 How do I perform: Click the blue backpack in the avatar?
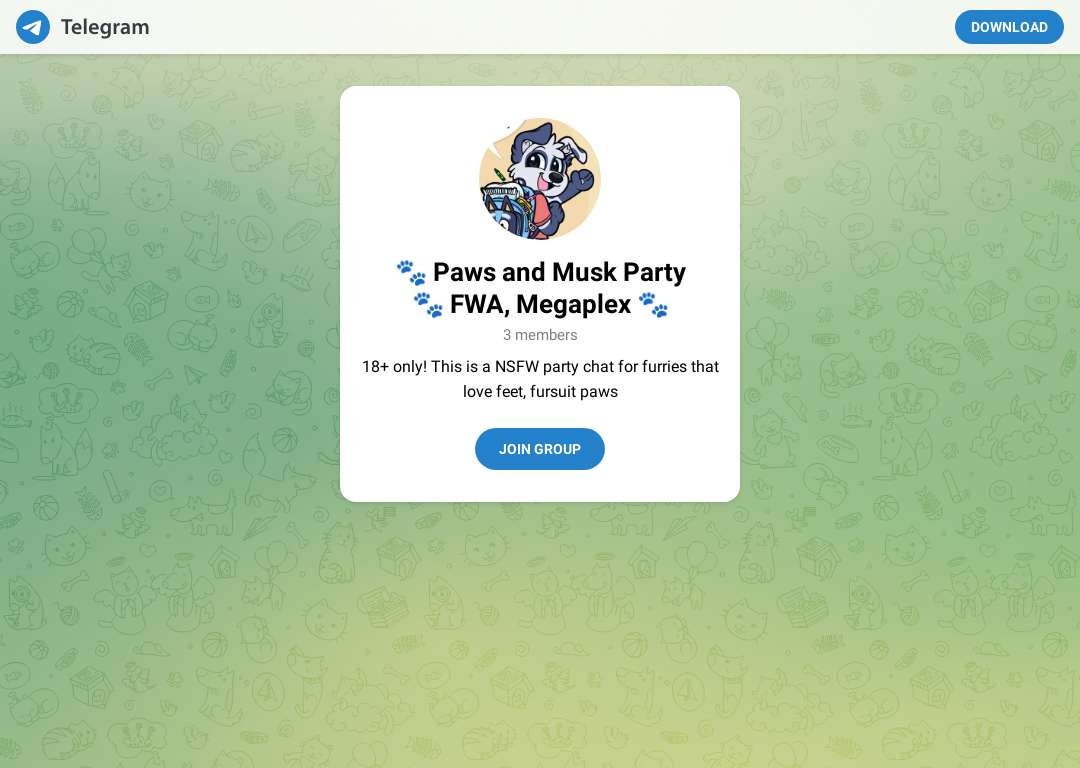508,210
